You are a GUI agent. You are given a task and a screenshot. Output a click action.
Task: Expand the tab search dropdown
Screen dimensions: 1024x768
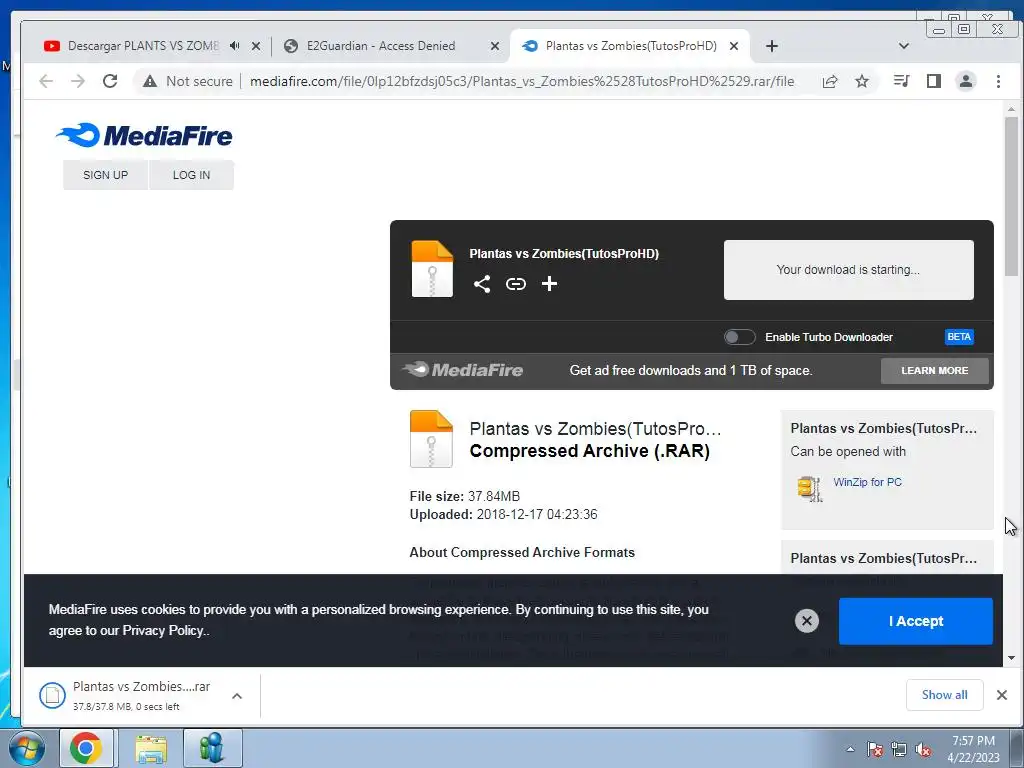pyautogui.click(x=904, y=46)
